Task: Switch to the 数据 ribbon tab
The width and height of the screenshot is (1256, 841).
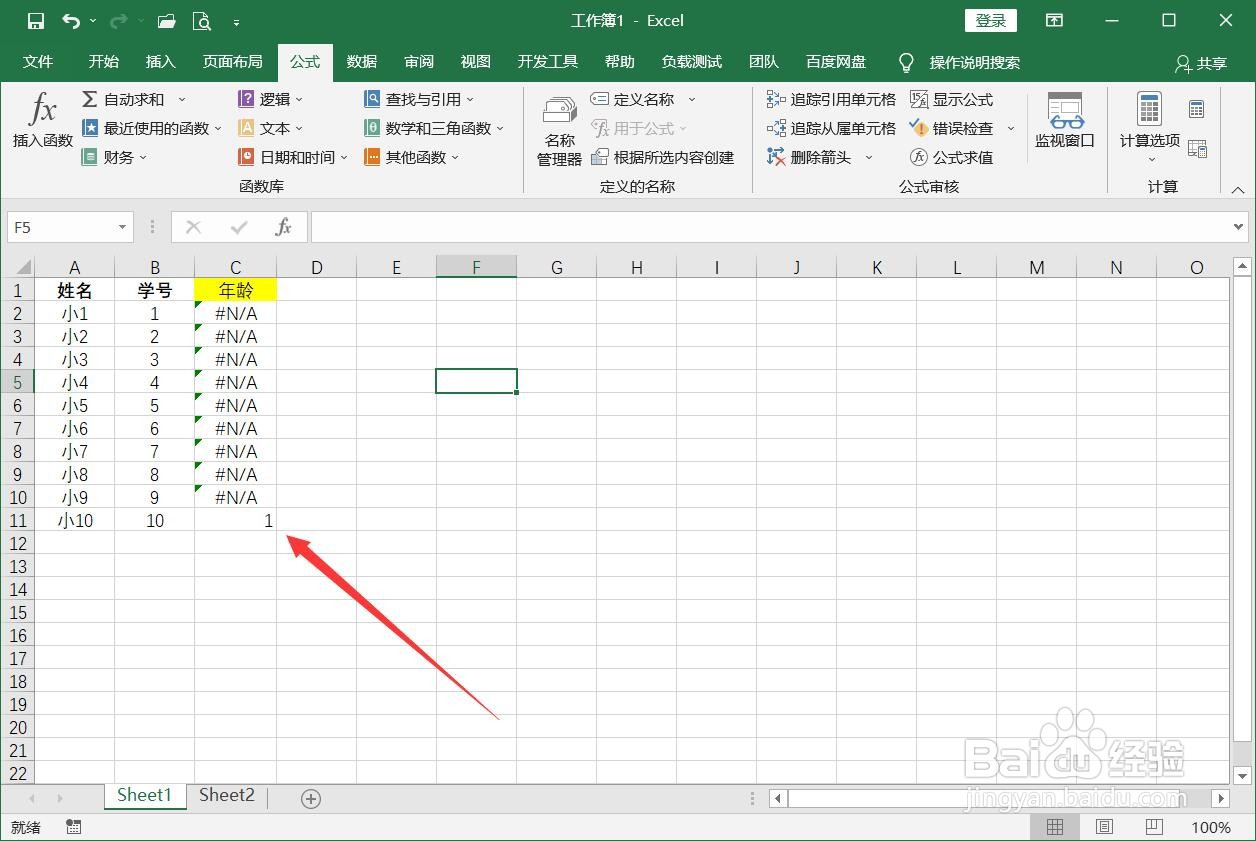Action: click(x=361, y=62)
